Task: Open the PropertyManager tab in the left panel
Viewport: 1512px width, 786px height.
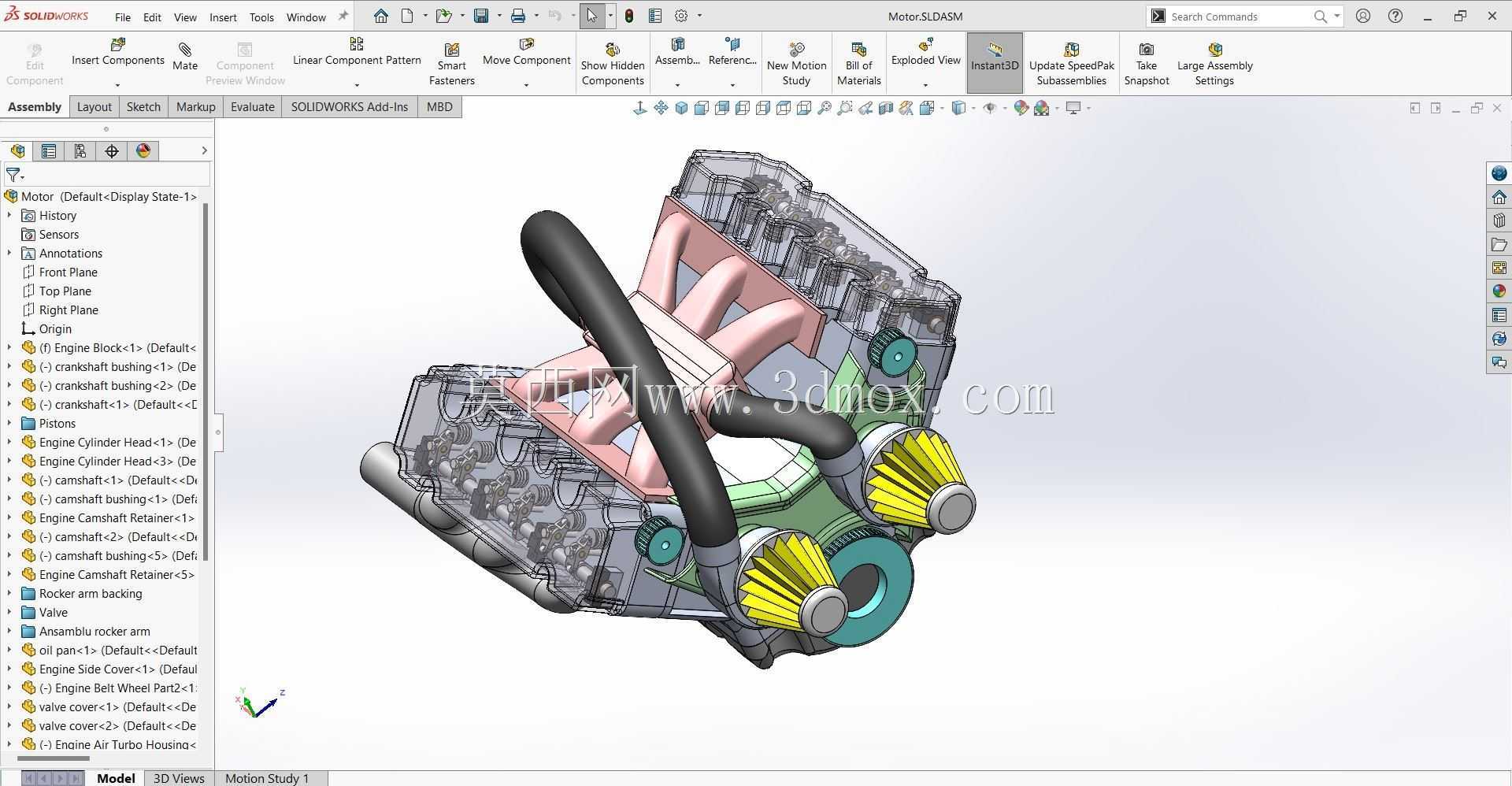Action: (49, 151)
